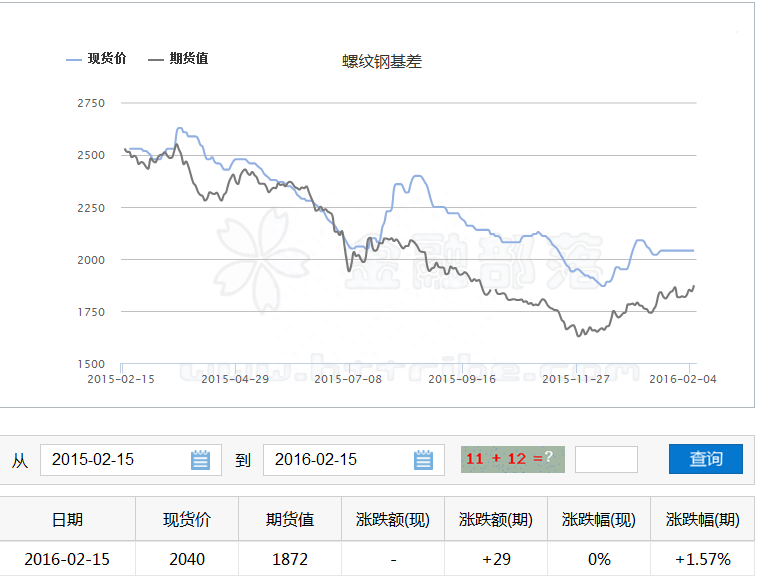The width and height of the screenshot is (768, 576).
Task: Click the 螺纹钢基差 chart title
Action: click(382, 62)
